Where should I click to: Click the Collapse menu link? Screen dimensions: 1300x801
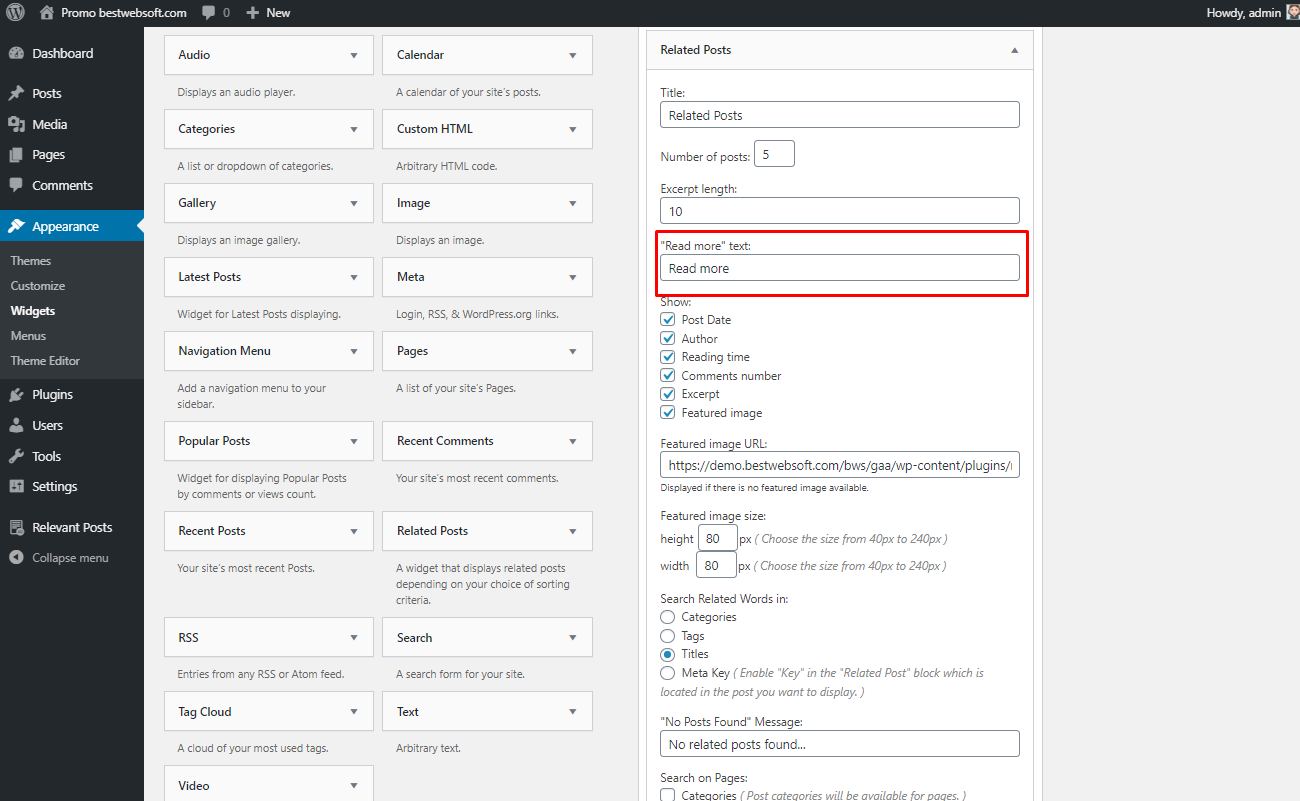pos(72,558)
